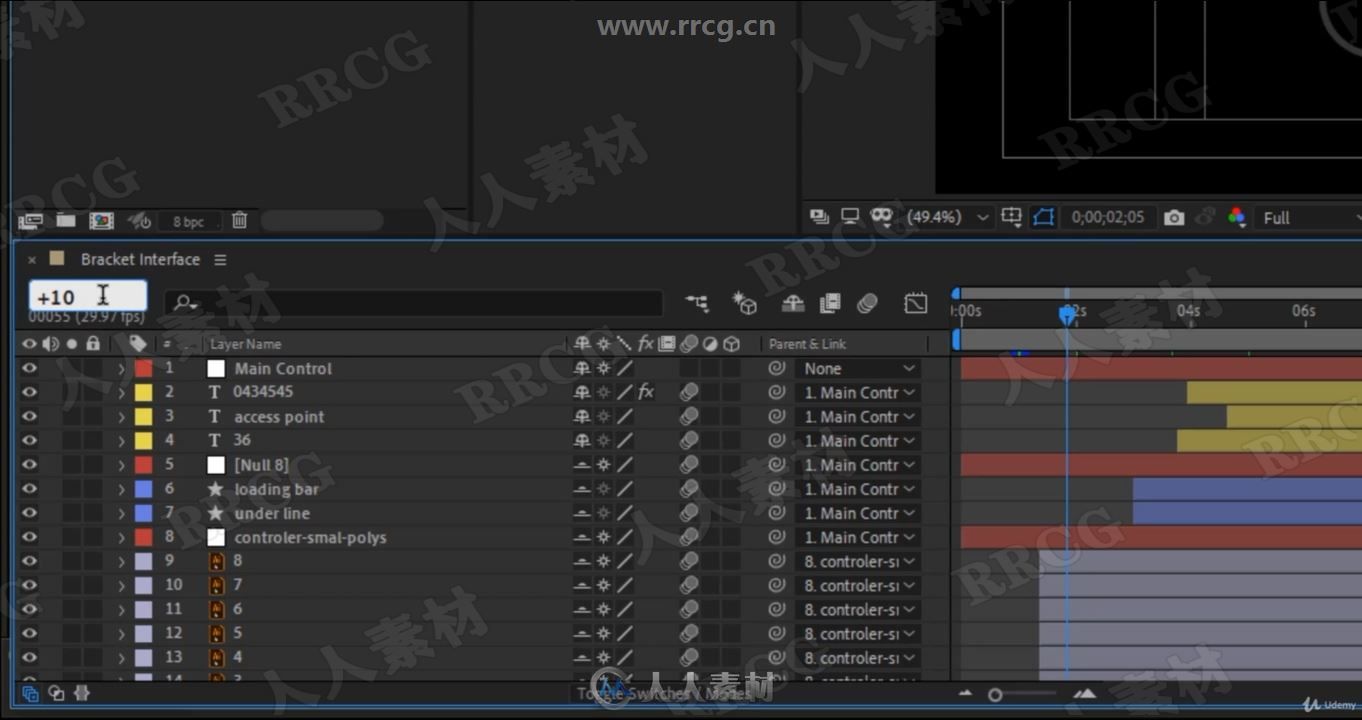Expand the loading bar layer properties
Screen dimensions: 1362x720
click(122, 489)
